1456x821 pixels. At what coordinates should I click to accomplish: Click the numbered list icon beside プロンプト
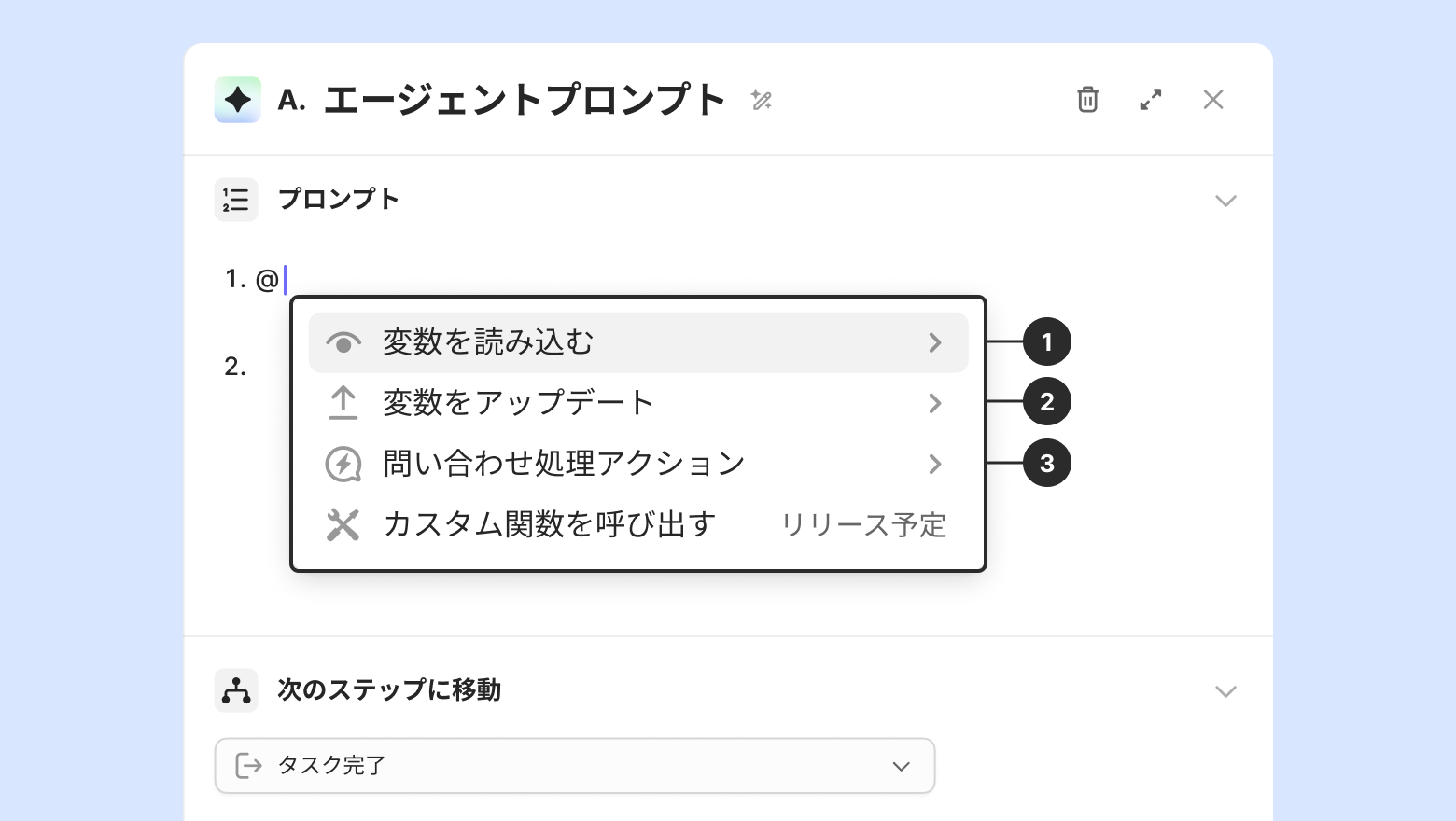click(x=236, y=200)
